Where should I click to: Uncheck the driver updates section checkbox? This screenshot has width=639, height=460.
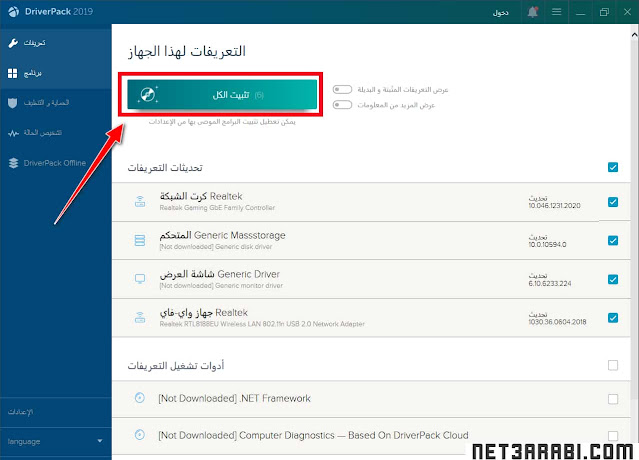(613, 167)
